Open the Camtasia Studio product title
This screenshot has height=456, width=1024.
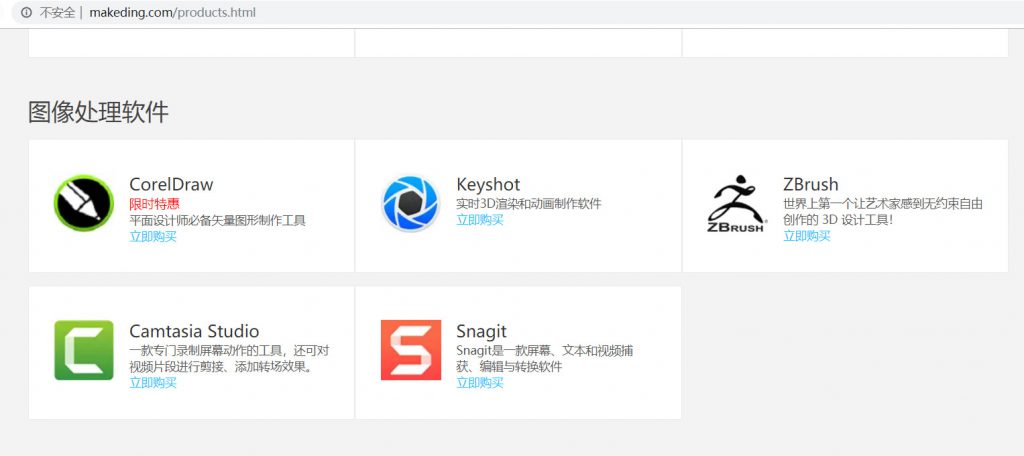pyautogui.click(x=194, y=331)
